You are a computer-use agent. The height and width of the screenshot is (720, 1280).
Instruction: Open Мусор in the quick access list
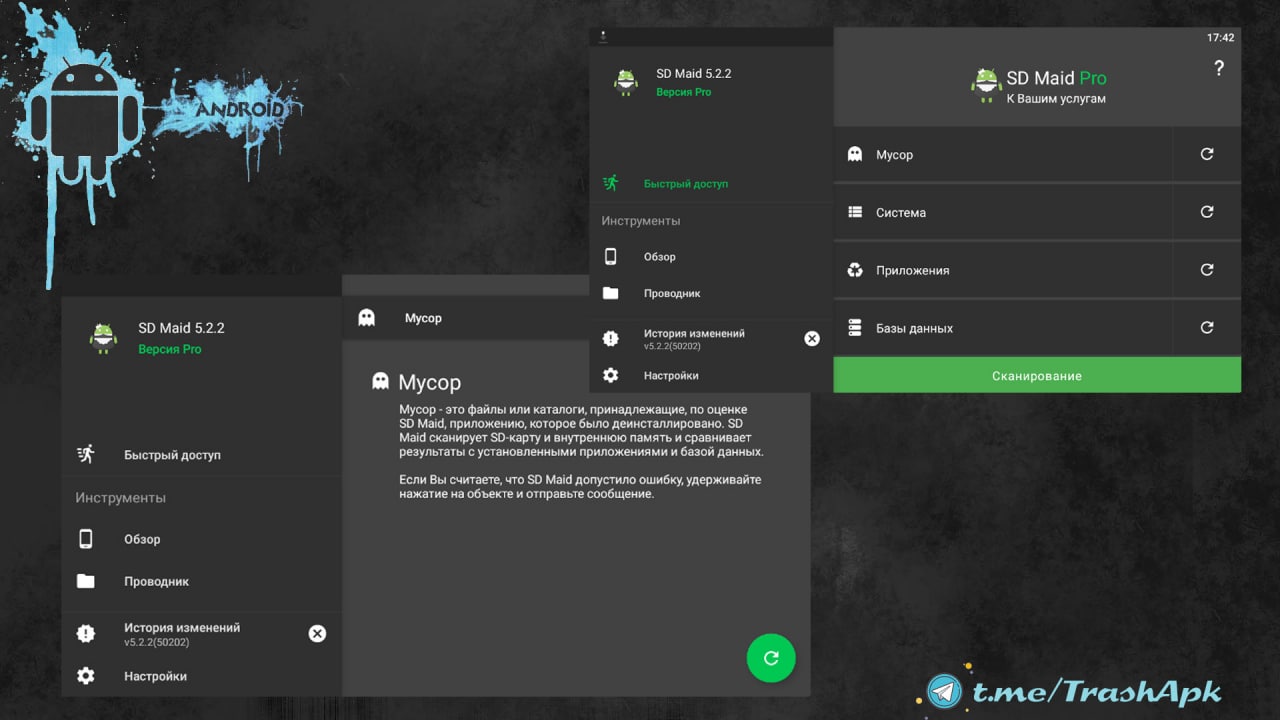1003,155
